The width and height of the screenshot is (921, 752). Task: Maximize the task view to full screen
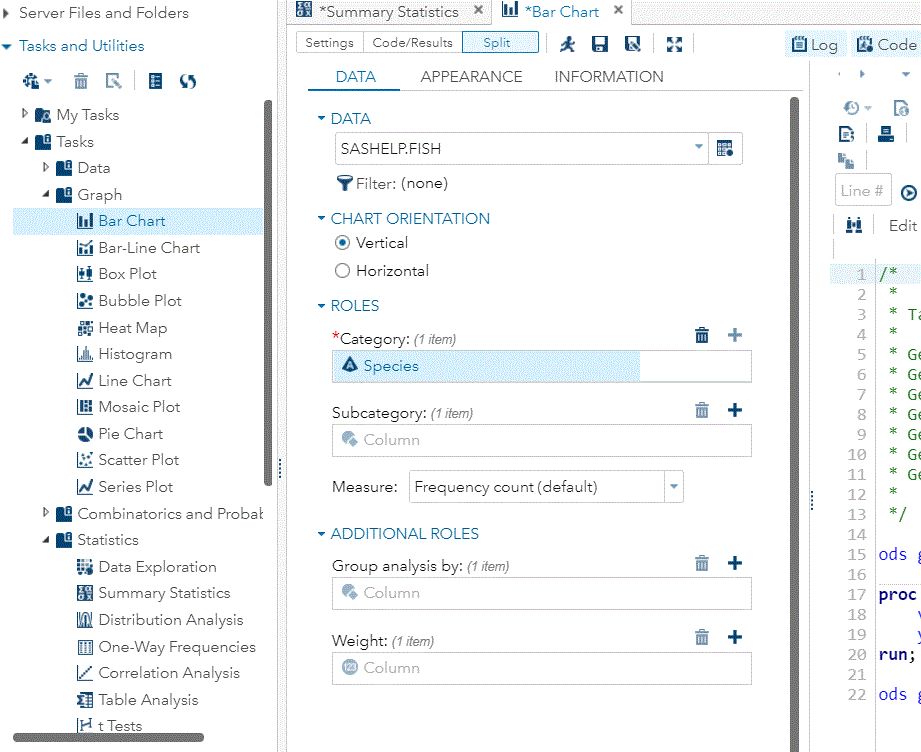coord(674,43)
